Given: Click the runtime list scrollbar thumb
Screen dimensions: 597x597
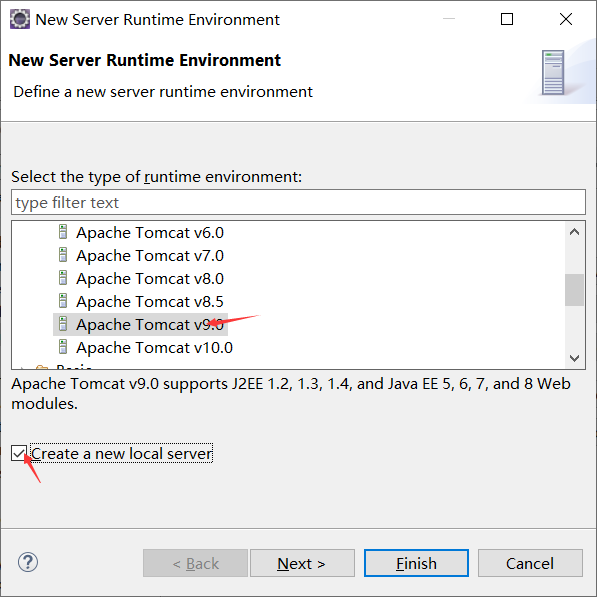Looking at the screenshot, I should coord(575,290).
